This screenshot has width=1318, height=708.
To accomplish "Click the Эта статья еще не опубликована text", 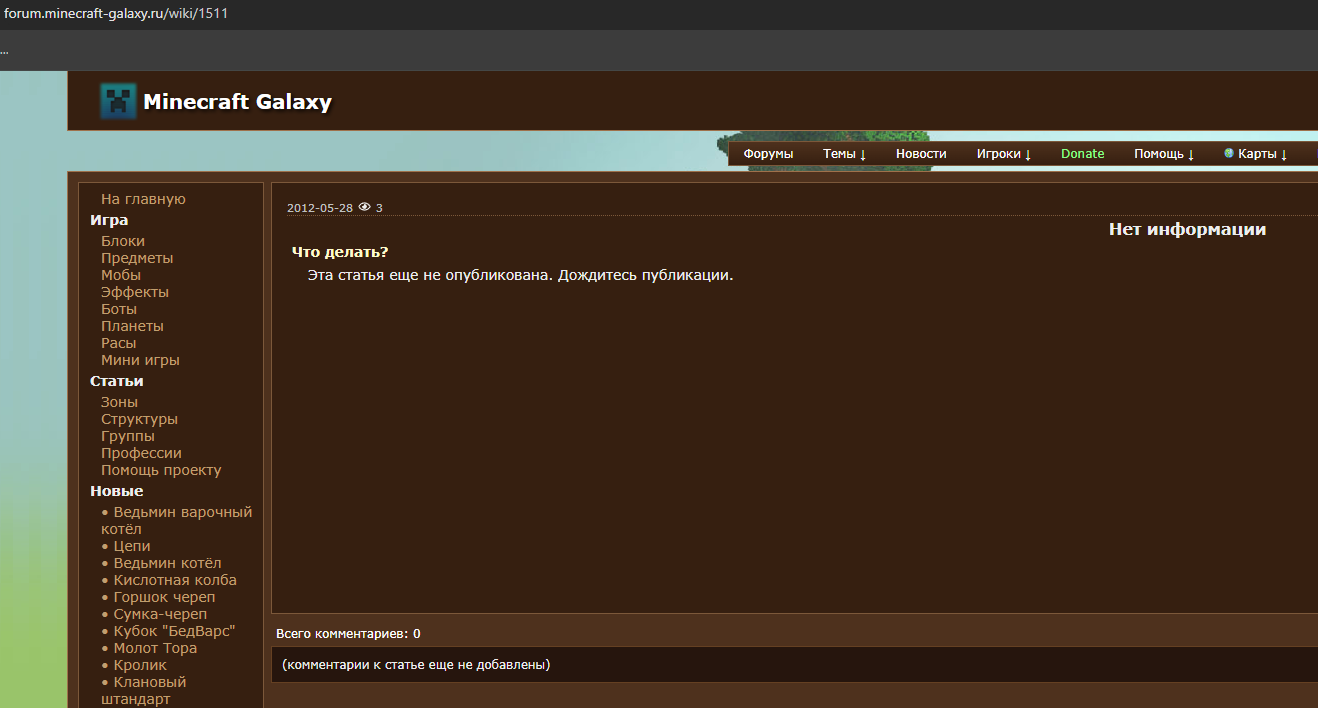I will coord(520,275).
